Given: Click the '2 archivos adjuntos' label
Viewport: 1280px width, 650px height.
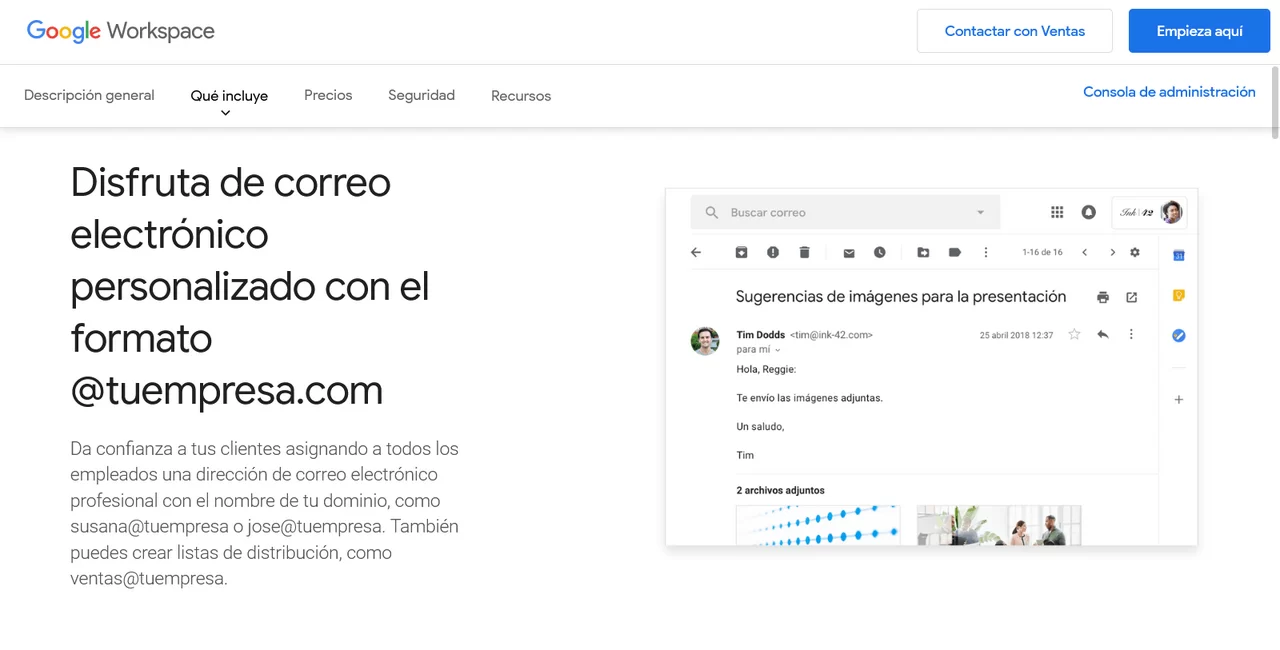Looking at the screenshot, I should tap(781, 490).
